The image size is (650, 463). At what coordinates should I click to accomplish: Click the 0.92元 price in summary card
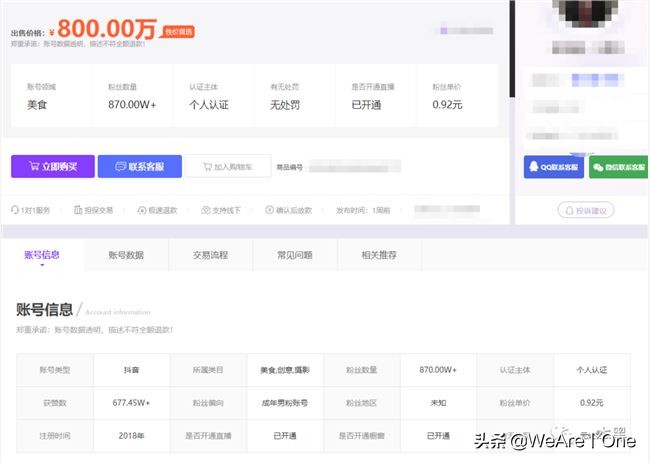447,105
